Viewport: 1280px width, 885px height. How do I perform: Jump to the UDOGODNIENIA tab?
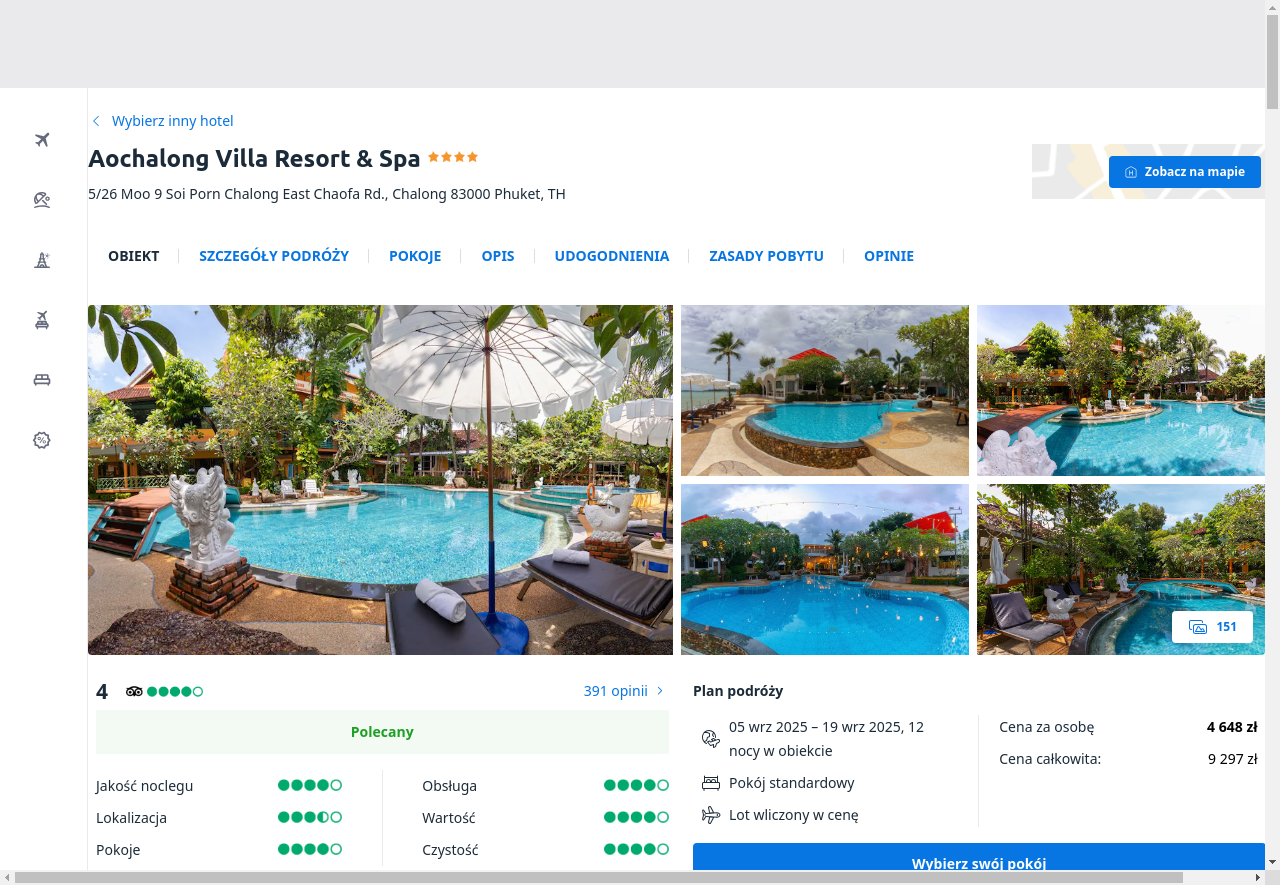pyautogui.click(x=612, y=256)
